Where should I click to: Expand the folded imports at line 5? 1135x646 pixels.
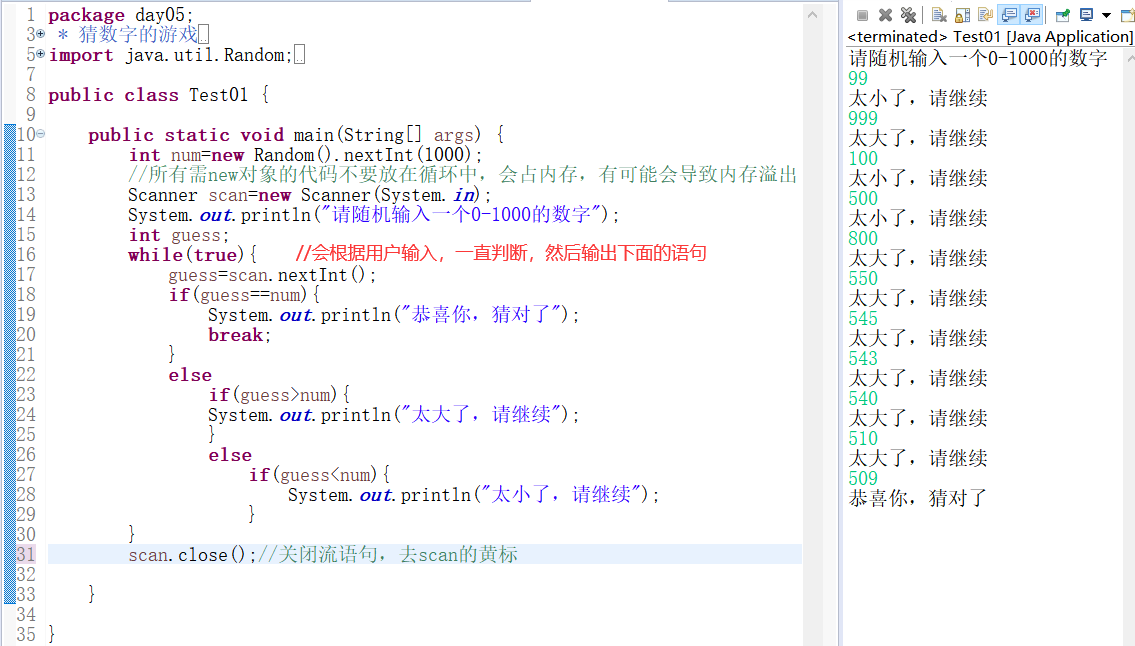(x=41, y=54)
